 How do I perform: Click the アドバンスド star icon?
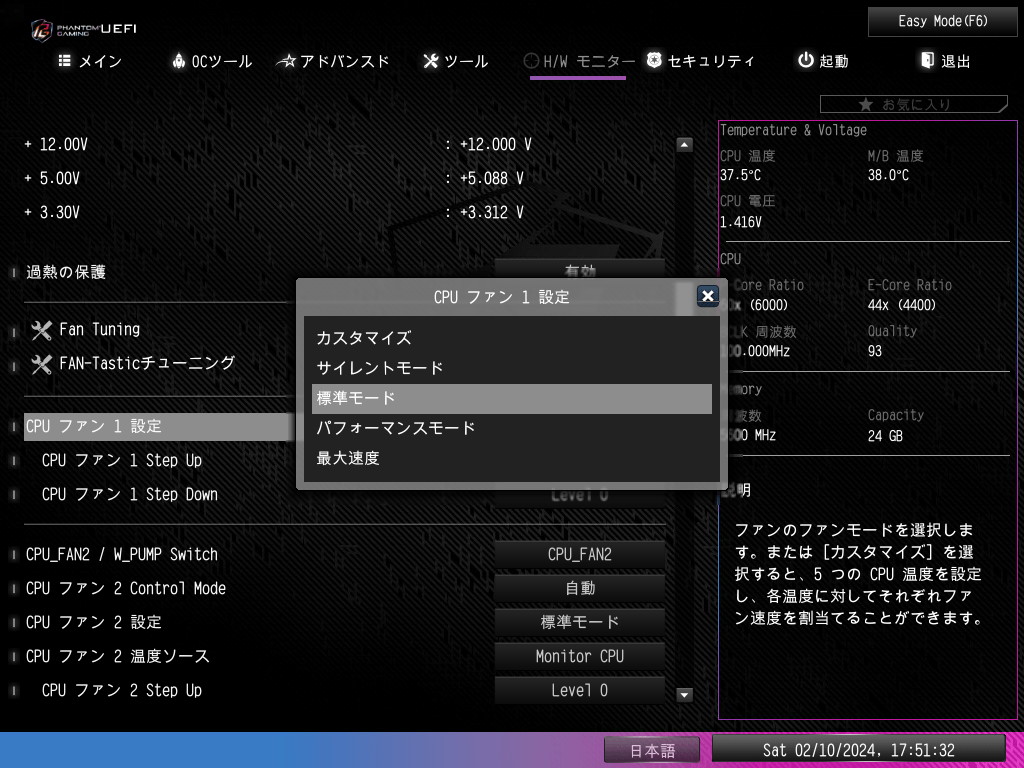(x=285, y=61)
